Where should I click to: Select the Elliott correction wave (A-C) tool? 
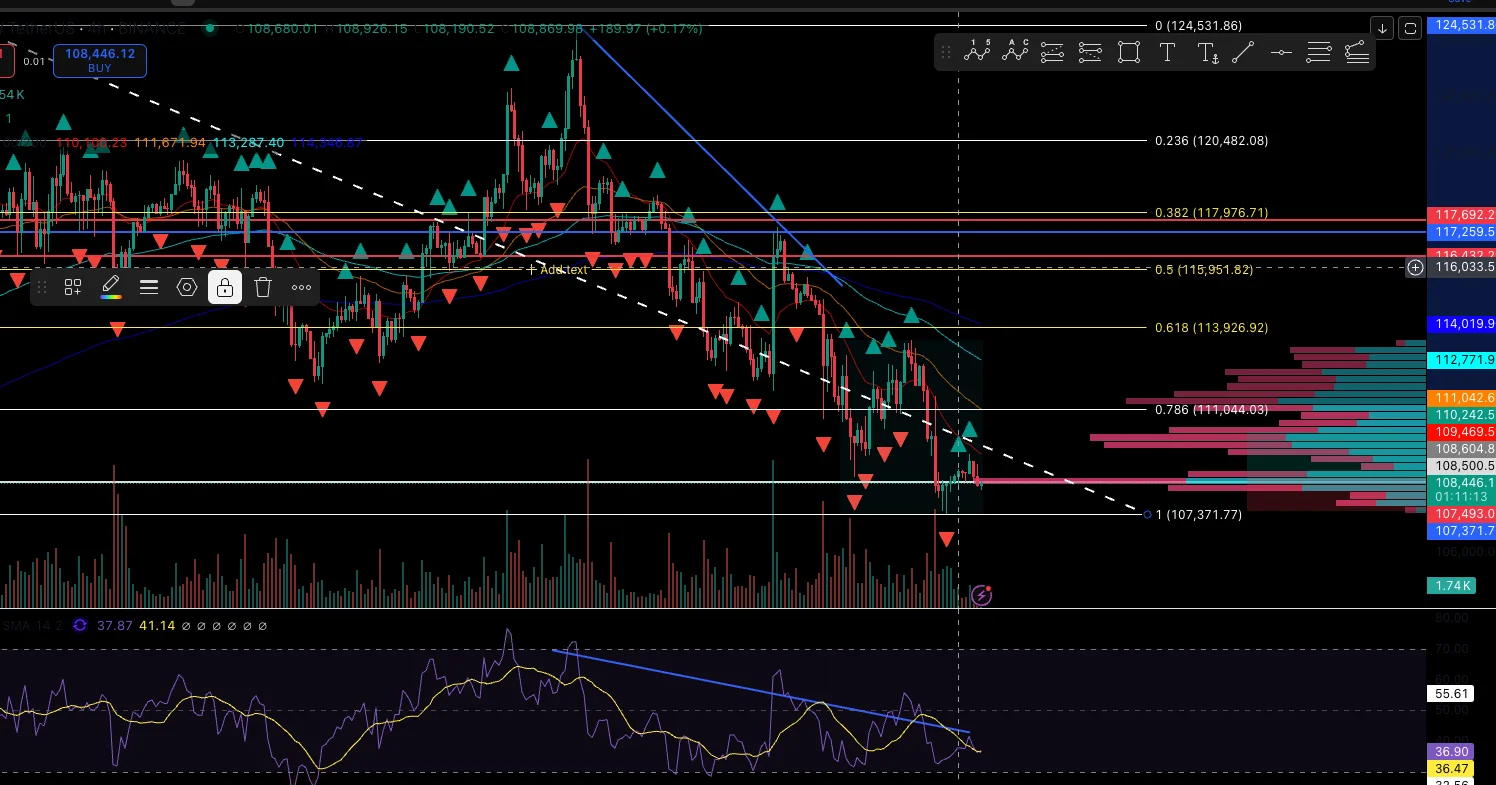coord(1015,52)
